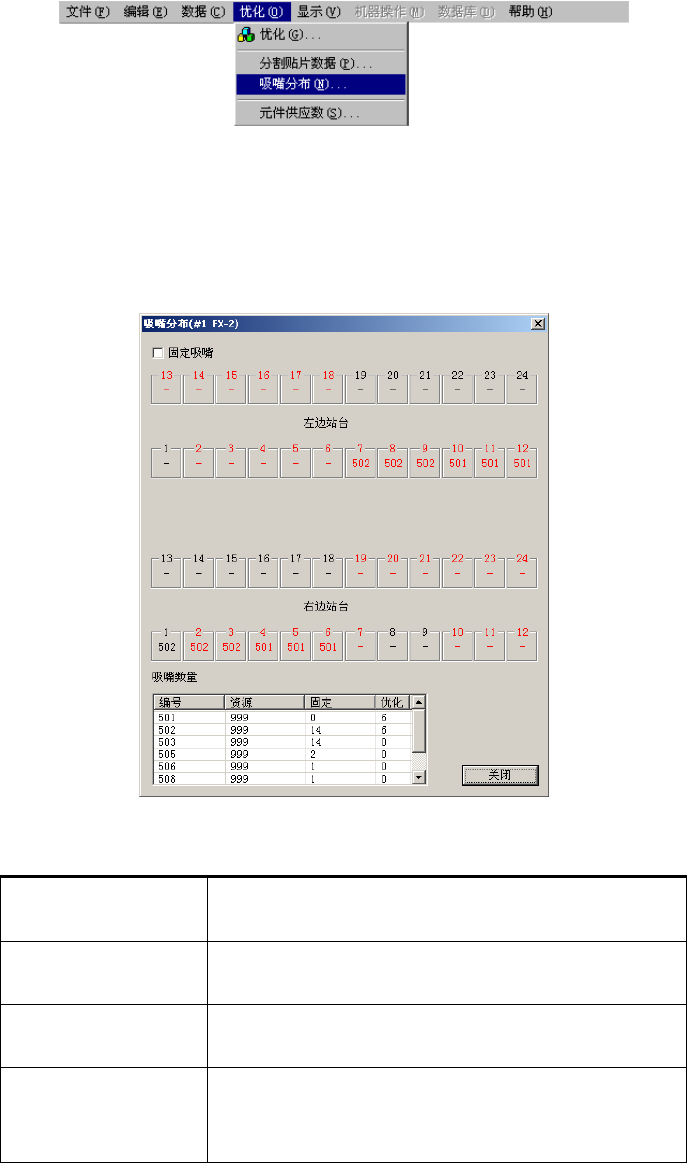Click nozzle list scrollbar up arrow
687x1163 pixels.
tap(418, 702)
